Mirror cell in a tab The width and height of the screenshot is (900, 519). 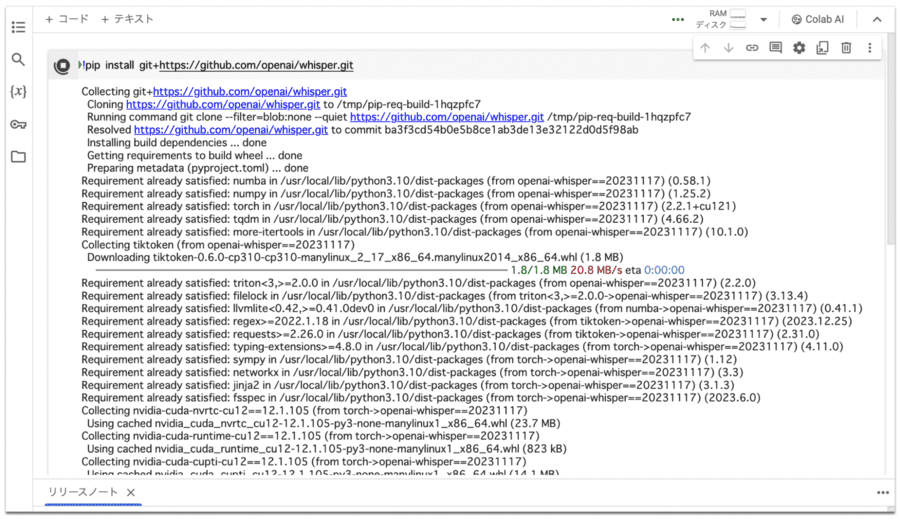[823, 48]
